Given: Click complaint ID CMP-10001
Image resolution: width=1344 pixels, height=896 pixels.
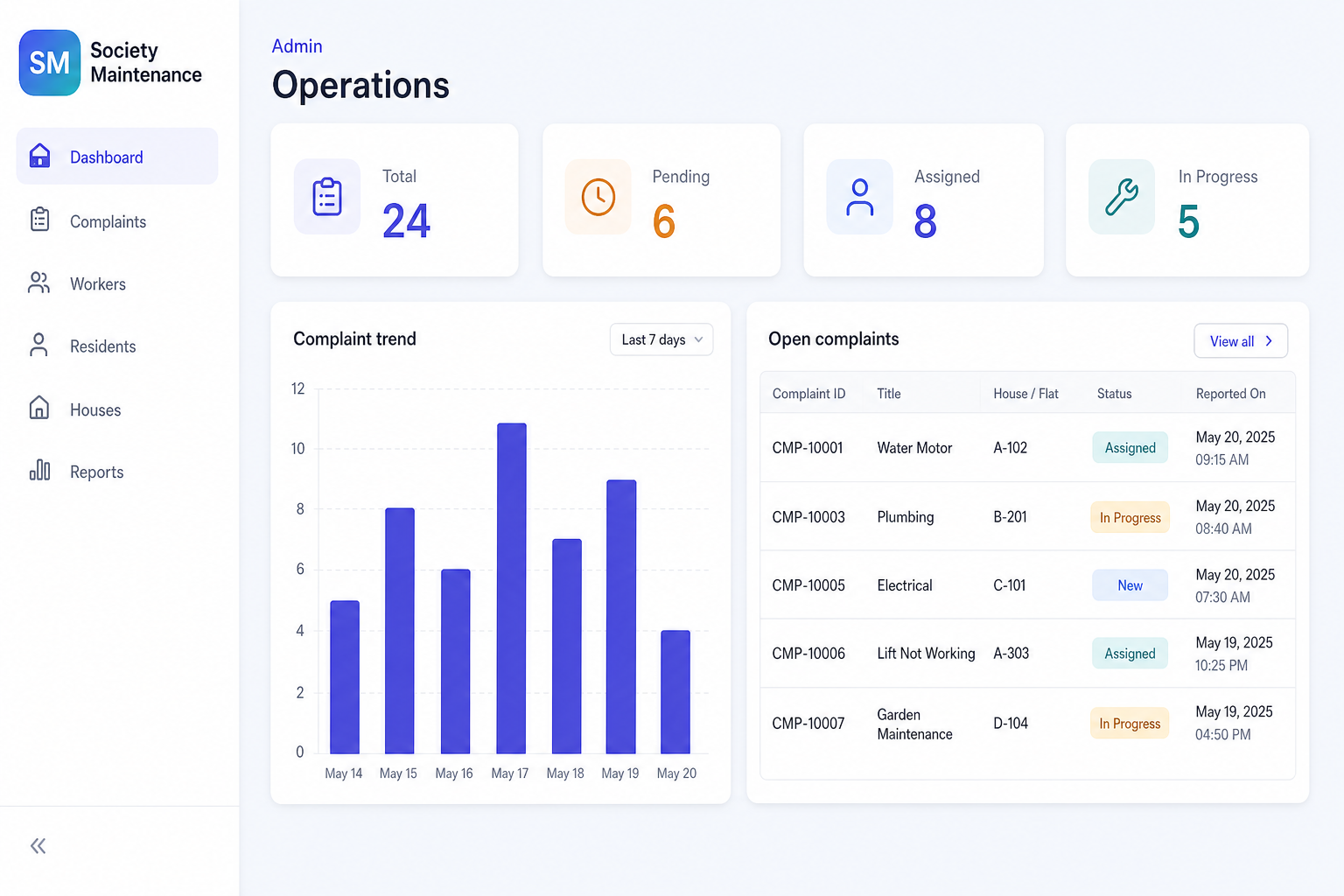Looking at the screenshot, I should click(808, 448).
